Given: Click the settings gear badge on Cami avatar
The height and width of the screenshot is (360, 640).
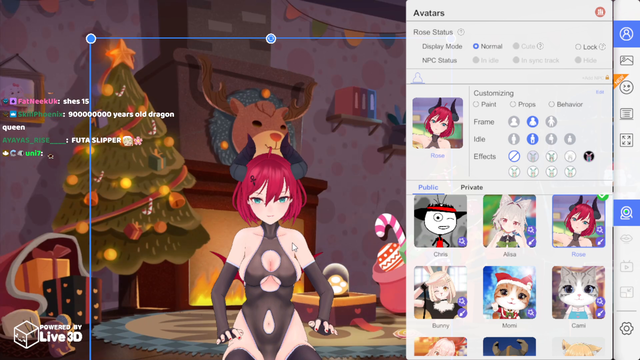Looking at the screenshot, I should pyautogui.click(x=600, y=302).
